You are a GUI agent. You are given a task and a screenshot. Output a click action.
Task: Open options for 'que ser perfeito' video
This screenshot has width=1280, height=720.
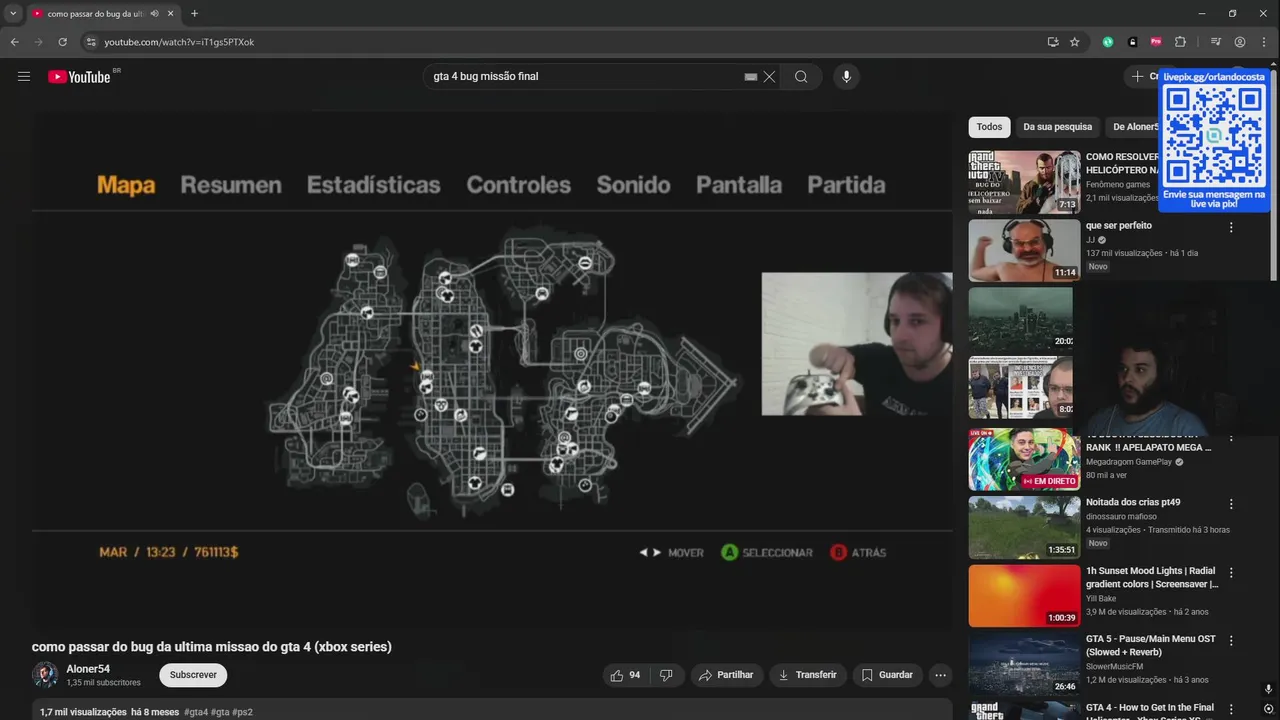pos(1231,227)
